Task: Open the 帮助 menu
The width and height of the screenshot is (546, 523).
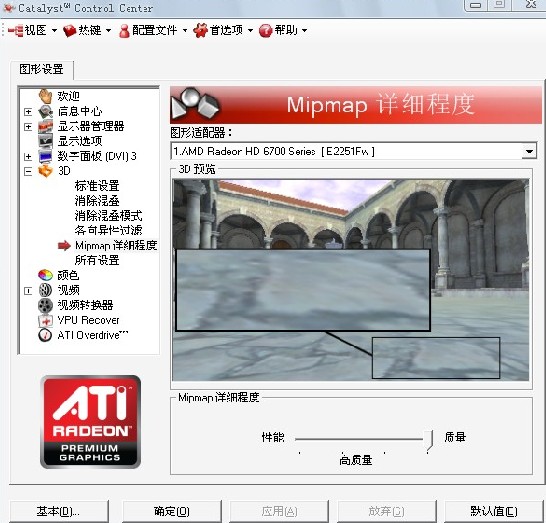Action: point(283,30)
